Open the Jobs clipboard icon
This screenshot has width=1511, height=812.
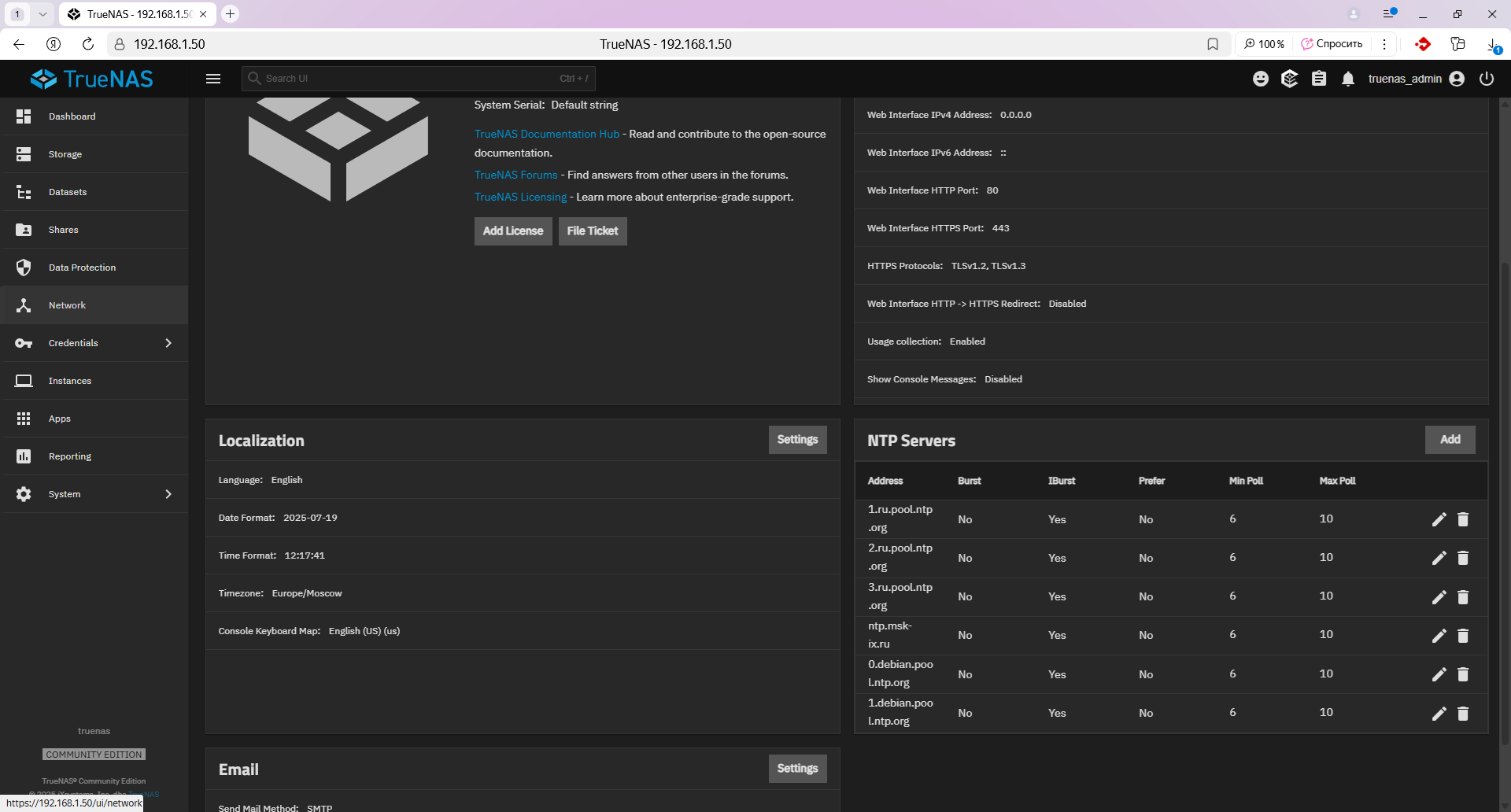pos(1319,79)
